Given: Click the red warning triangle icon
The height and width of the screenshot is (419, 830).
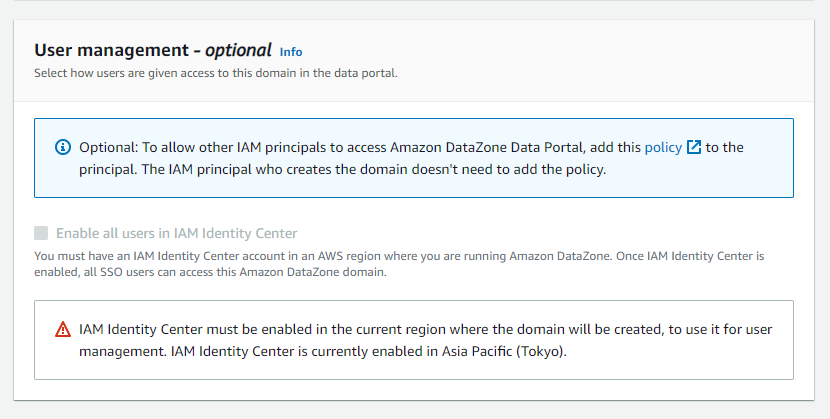Looking at the screenshot, I should click(x=63, y=329).
